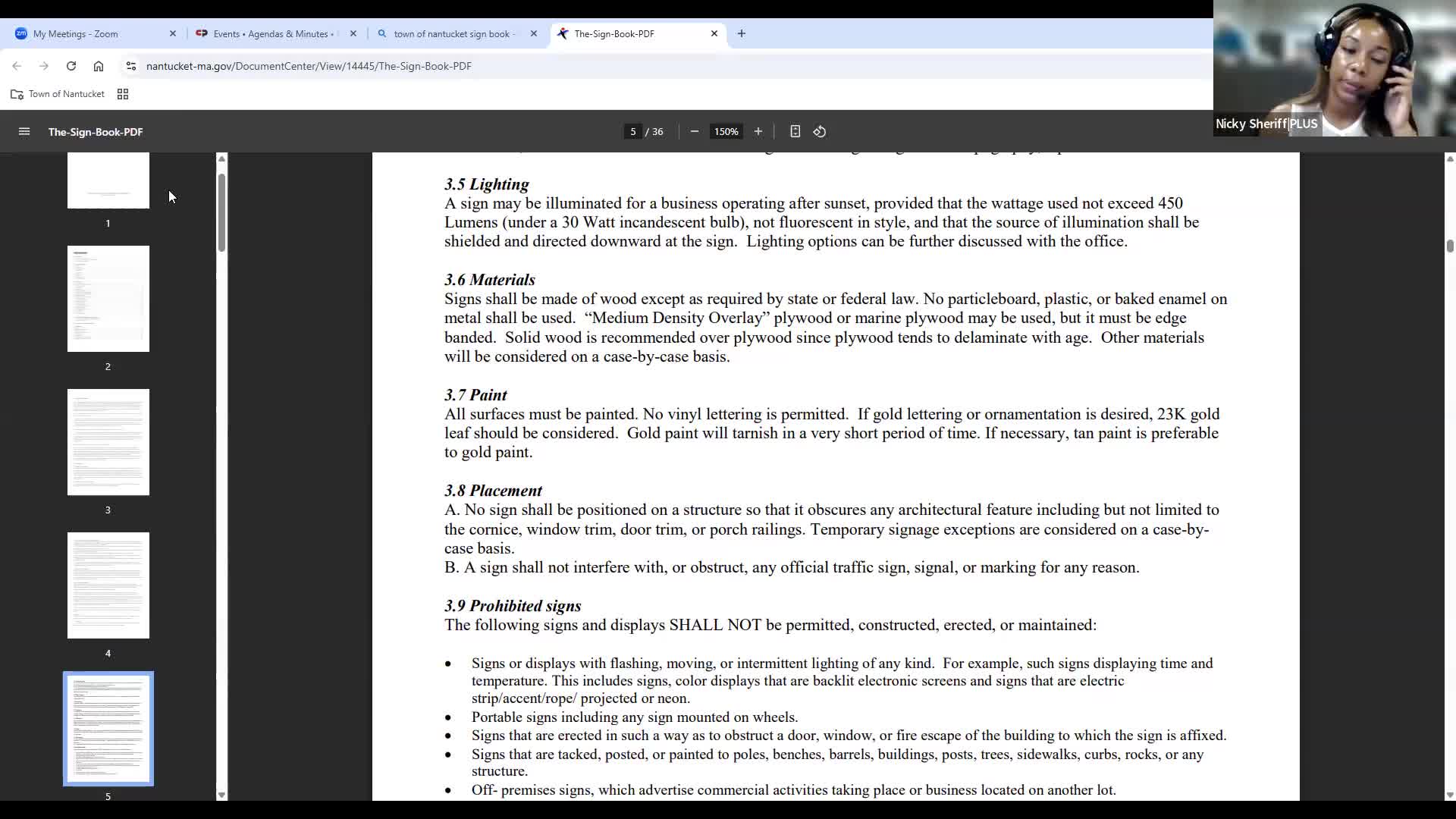Open the bookmarks apps grid icon
Screen dimensions: 1456x819
coord(123,94)
